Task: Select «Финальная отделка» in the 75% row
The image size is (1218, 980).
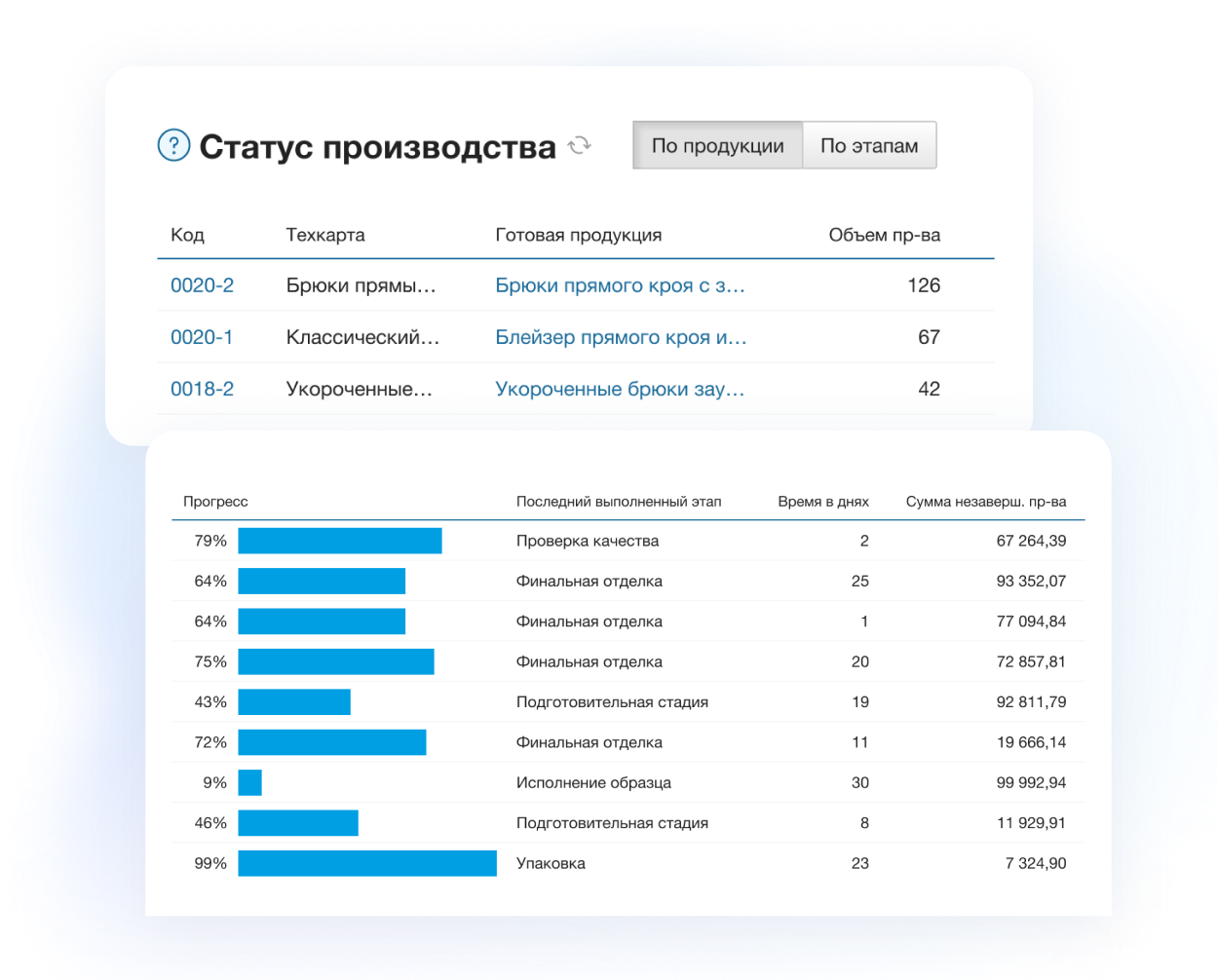Action: tap(590, 661)
